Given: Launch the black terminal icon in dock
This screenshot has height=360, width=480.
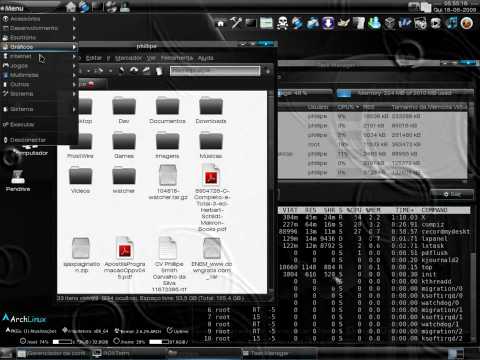Looking at the screenshot, I should coord(251,23).
